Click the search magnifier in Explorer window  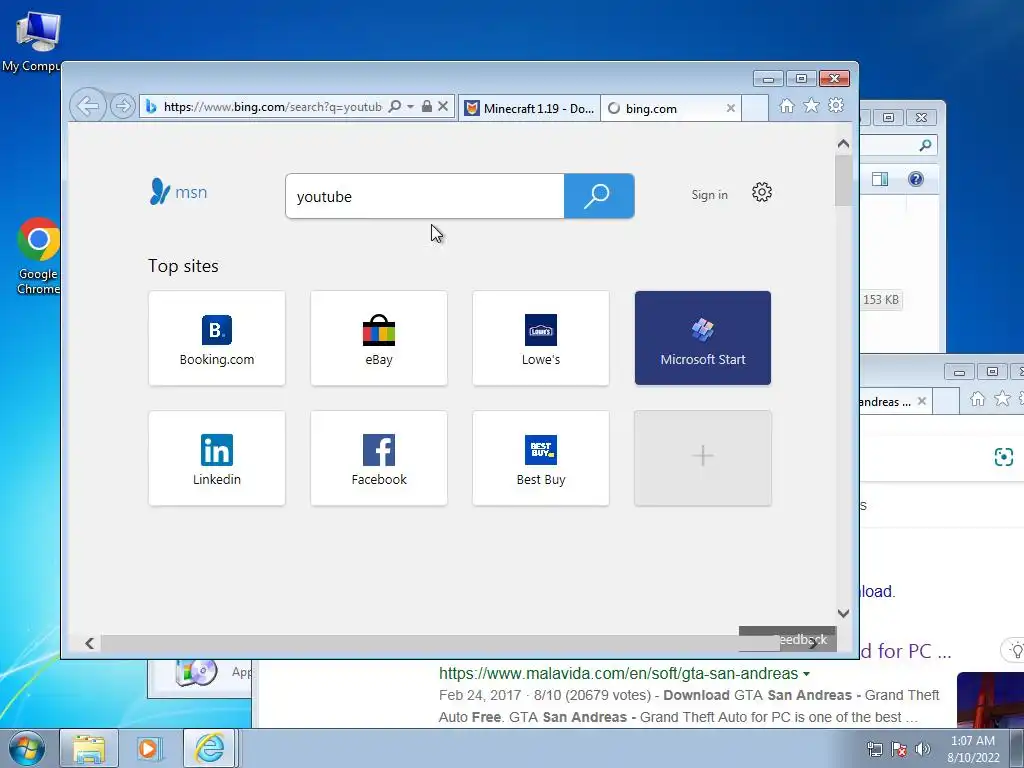(x=925, y=145)
